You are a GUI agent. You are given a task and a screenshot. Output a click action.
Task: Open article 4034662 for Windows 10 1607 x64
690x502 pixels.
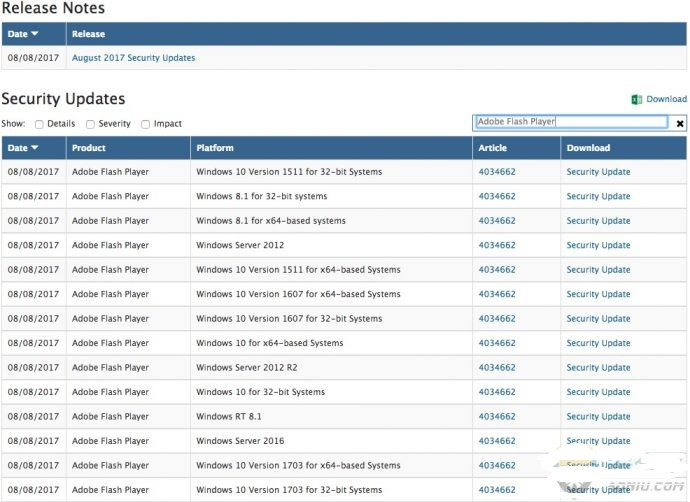click(x=497, y=294)
